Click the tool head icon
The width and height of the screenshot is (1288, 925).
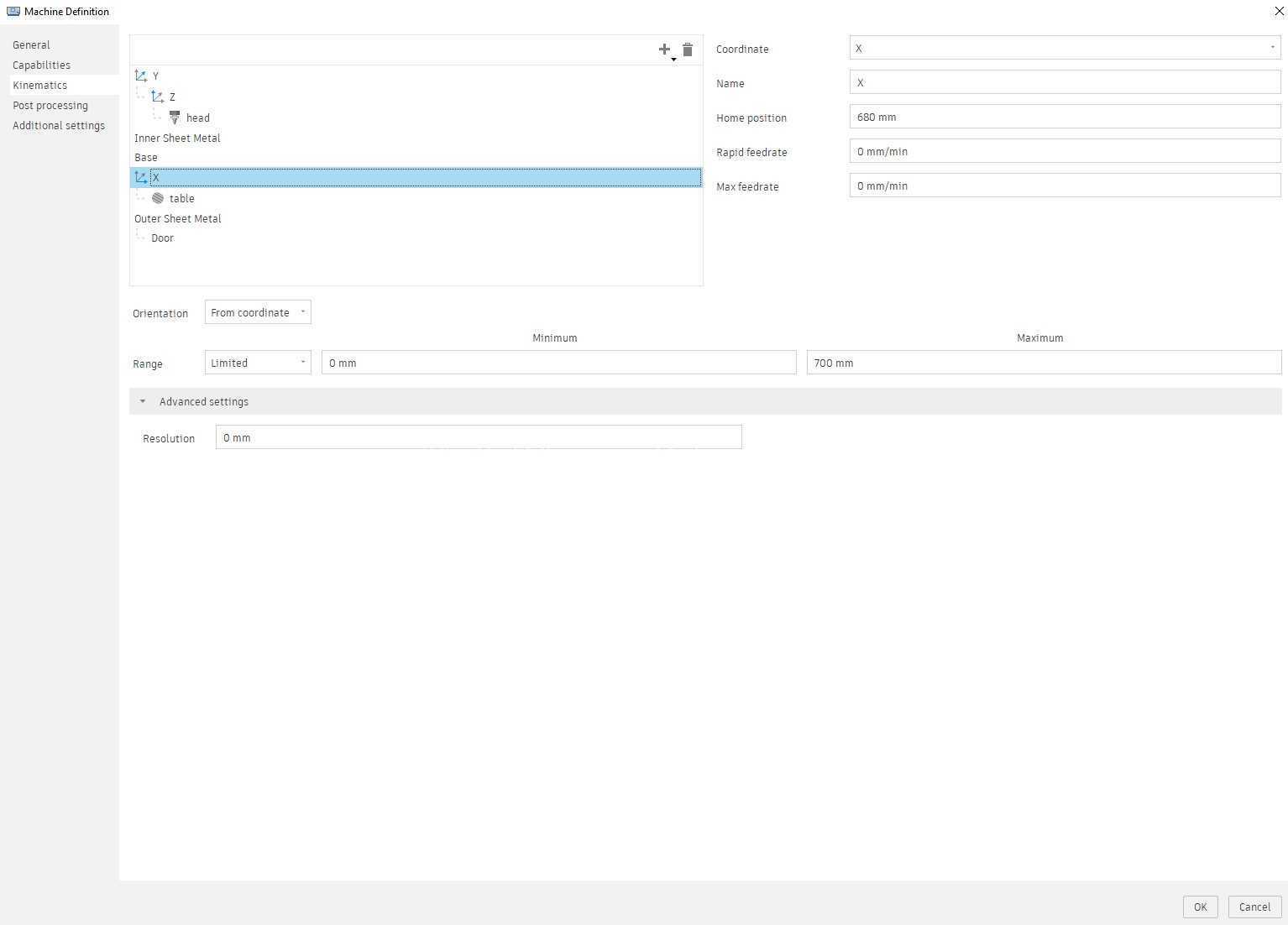pyautogui.click(x=175, y=118)
